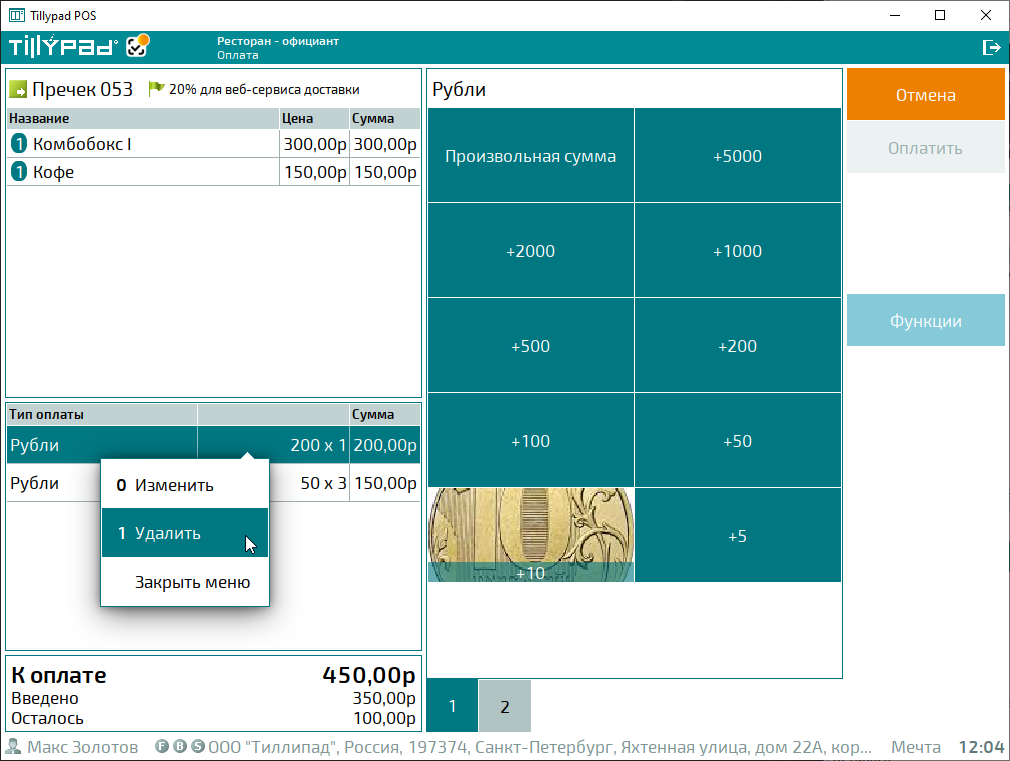Click the user icon beside Макс Золотов

click(x=14, y=747)
